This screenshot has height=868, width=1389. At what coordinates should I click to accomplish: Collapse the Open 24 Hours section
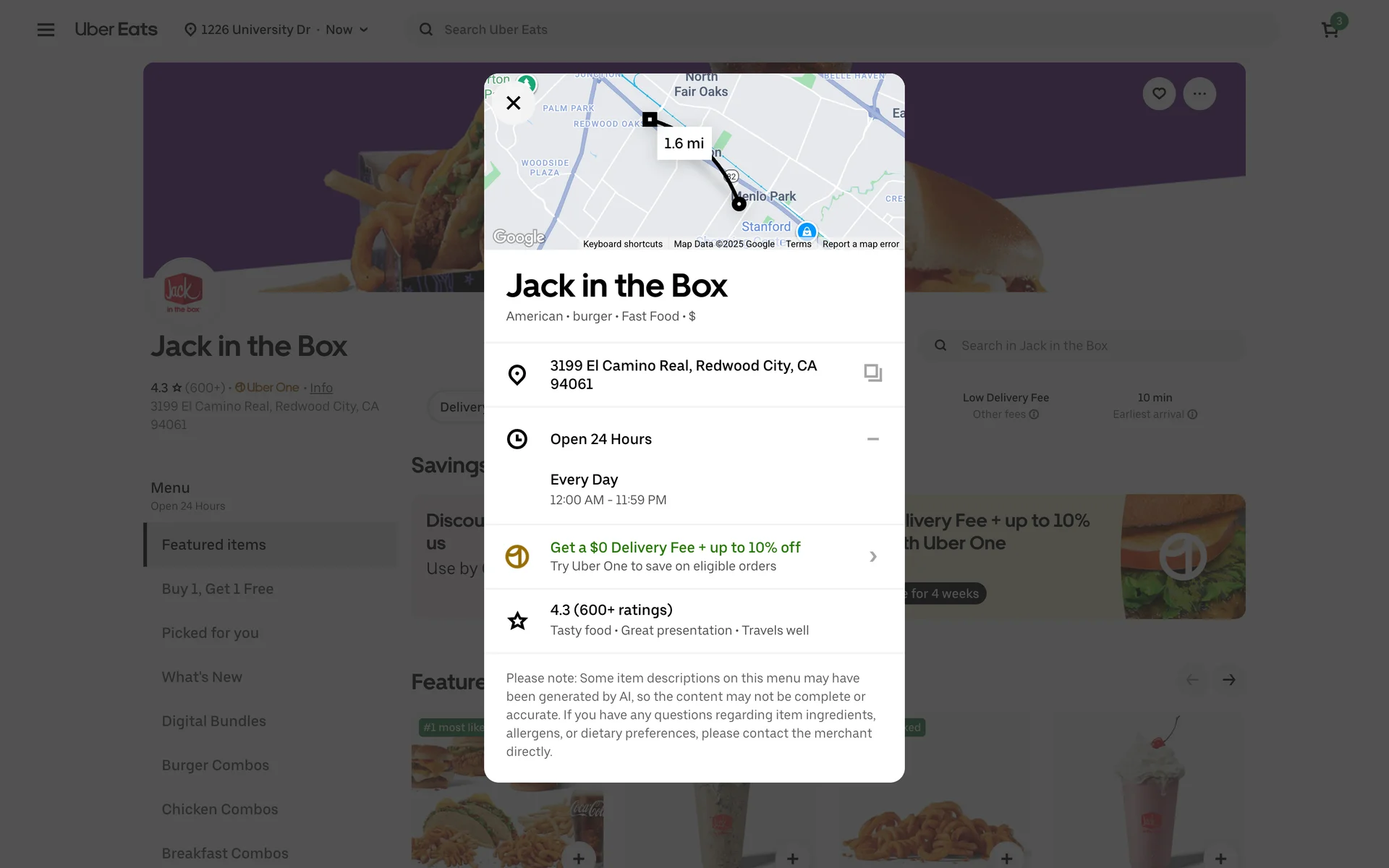tap(872, 439)
